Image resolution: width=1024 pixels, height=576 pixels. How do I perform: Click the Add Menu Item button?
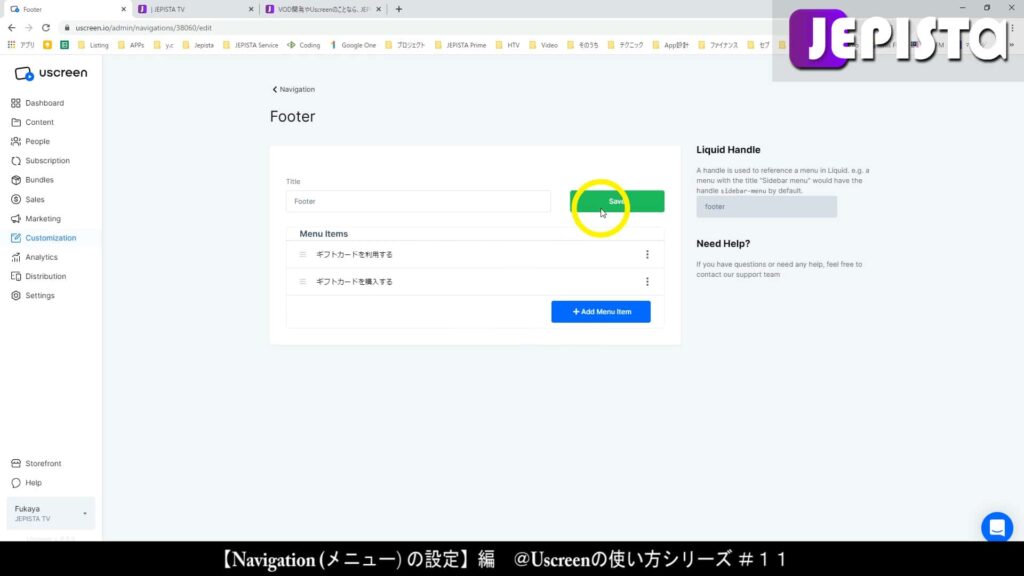(600, 311)
